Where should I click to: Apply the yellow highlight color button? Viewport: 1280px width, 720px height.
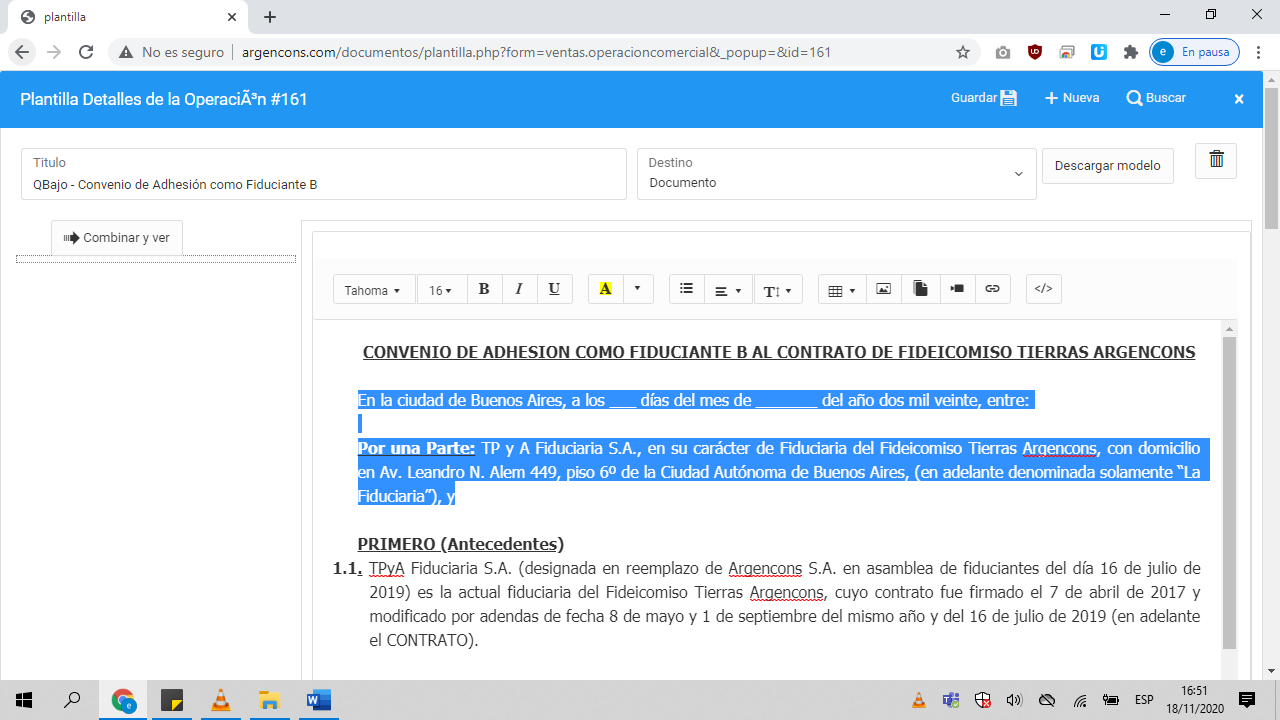(605, 289)
